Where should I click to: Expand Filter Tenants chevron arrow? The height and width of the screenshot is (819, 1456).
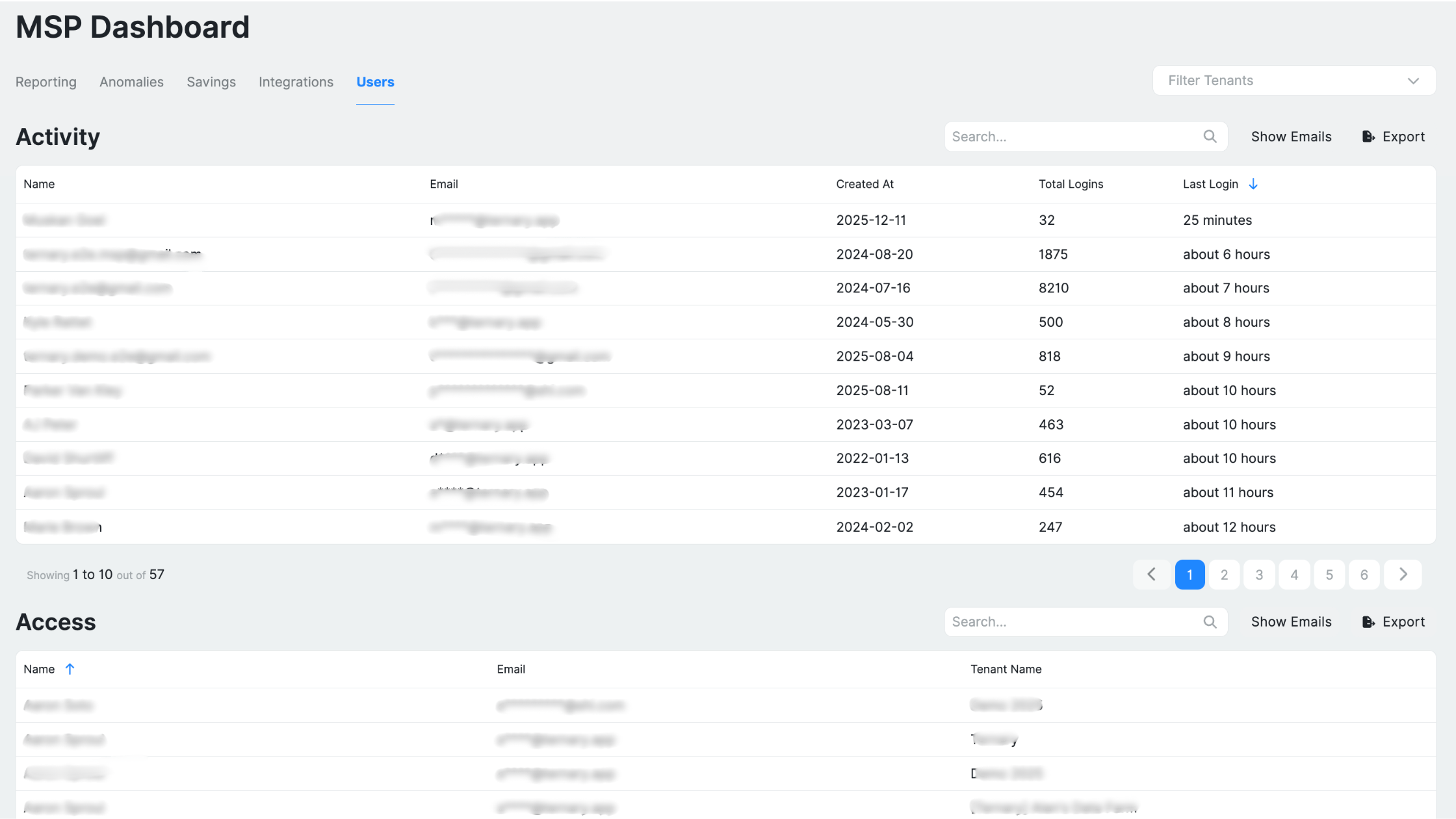[x=1413, y=81]
